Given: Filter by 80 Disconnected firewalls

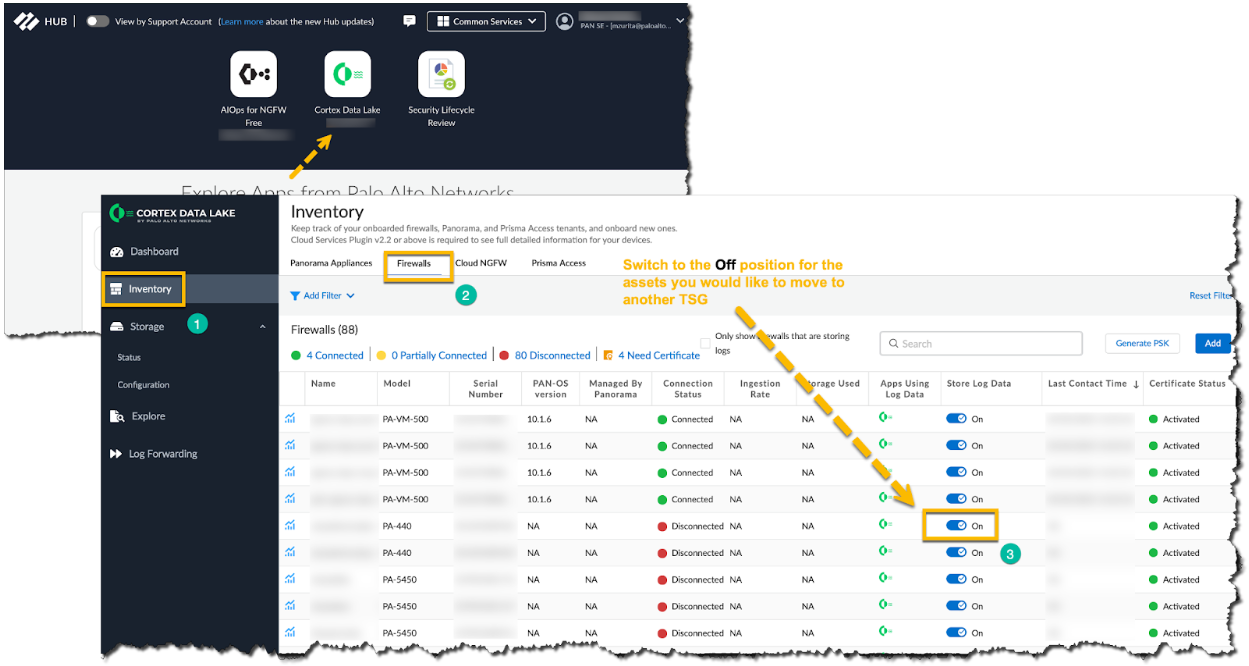Looking at the screenshot, I should pos(551,355).
